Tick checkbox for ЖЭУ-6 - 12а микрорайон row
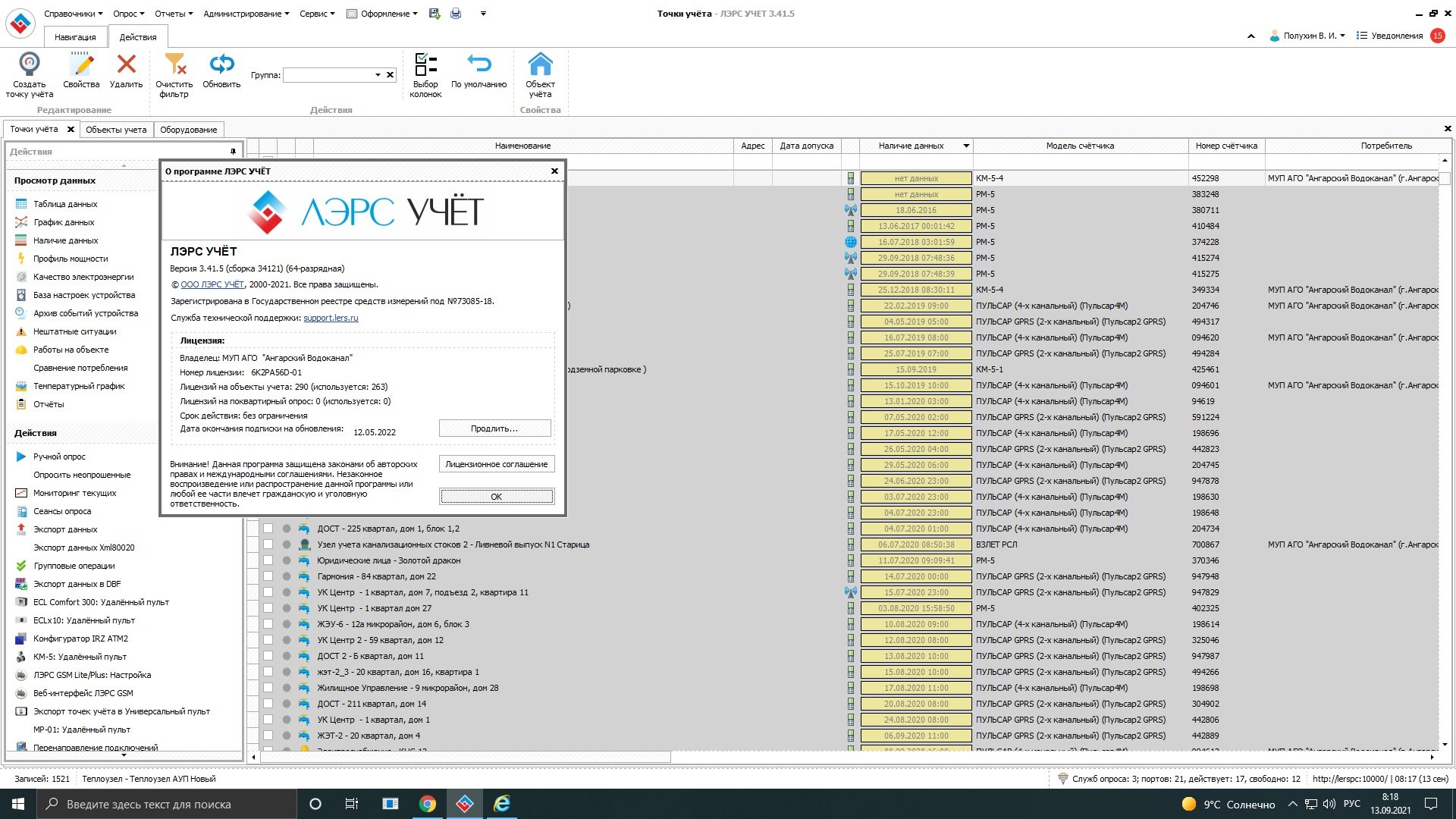The image size is (1456, 819). point(268,624)
